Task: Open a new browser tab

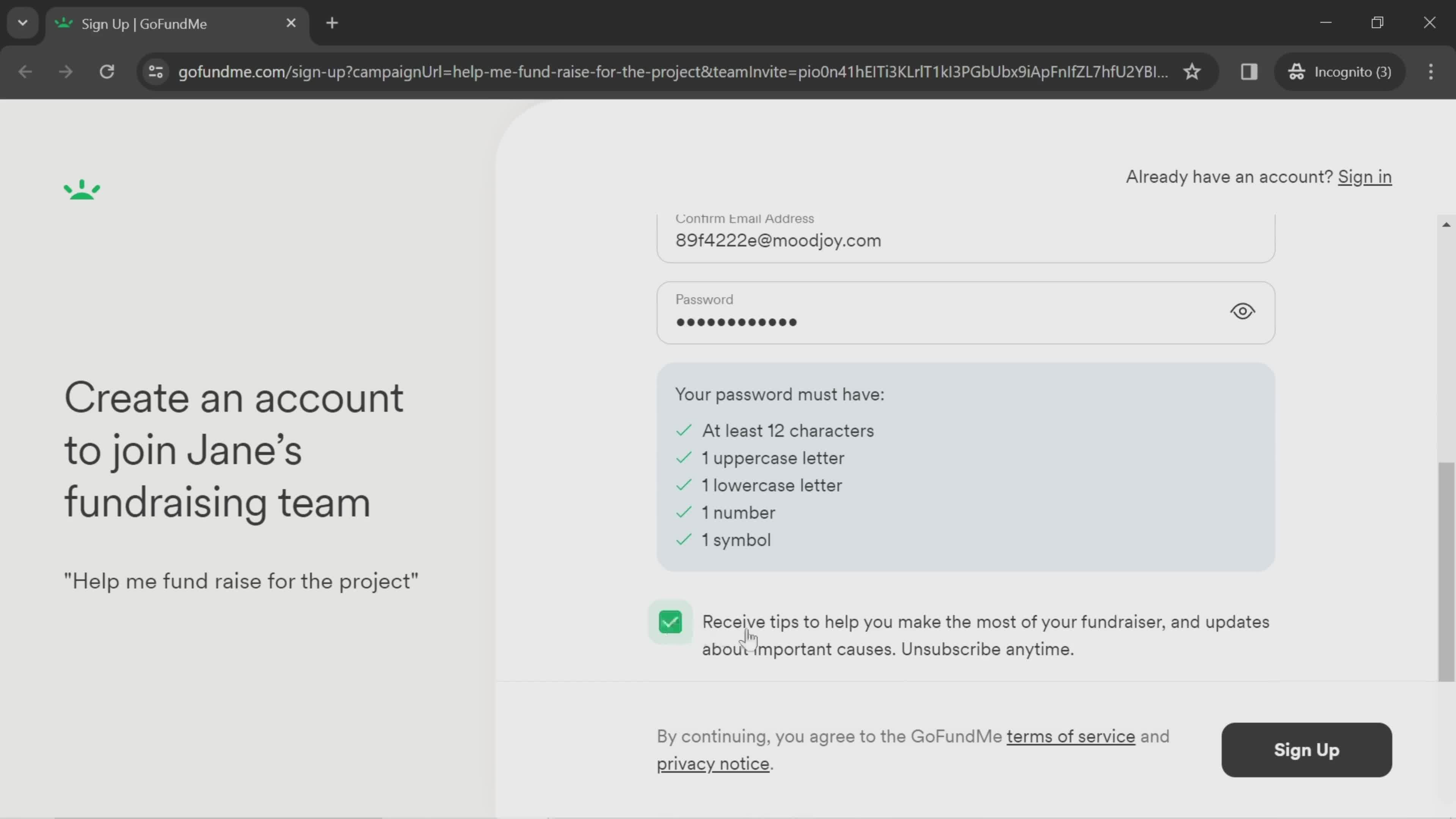Action: coord(333,23)
